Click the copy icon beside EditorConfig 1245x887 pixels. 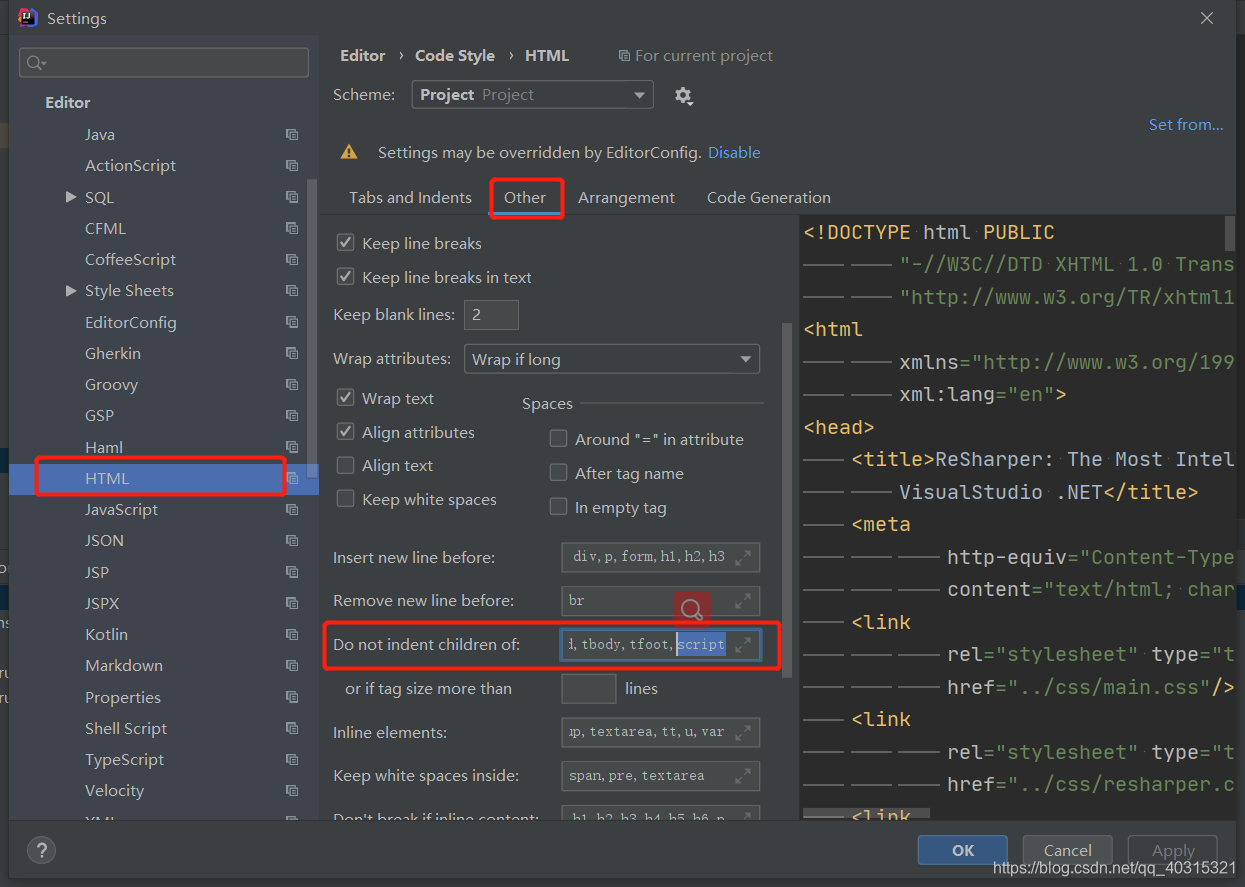point(292,322)
